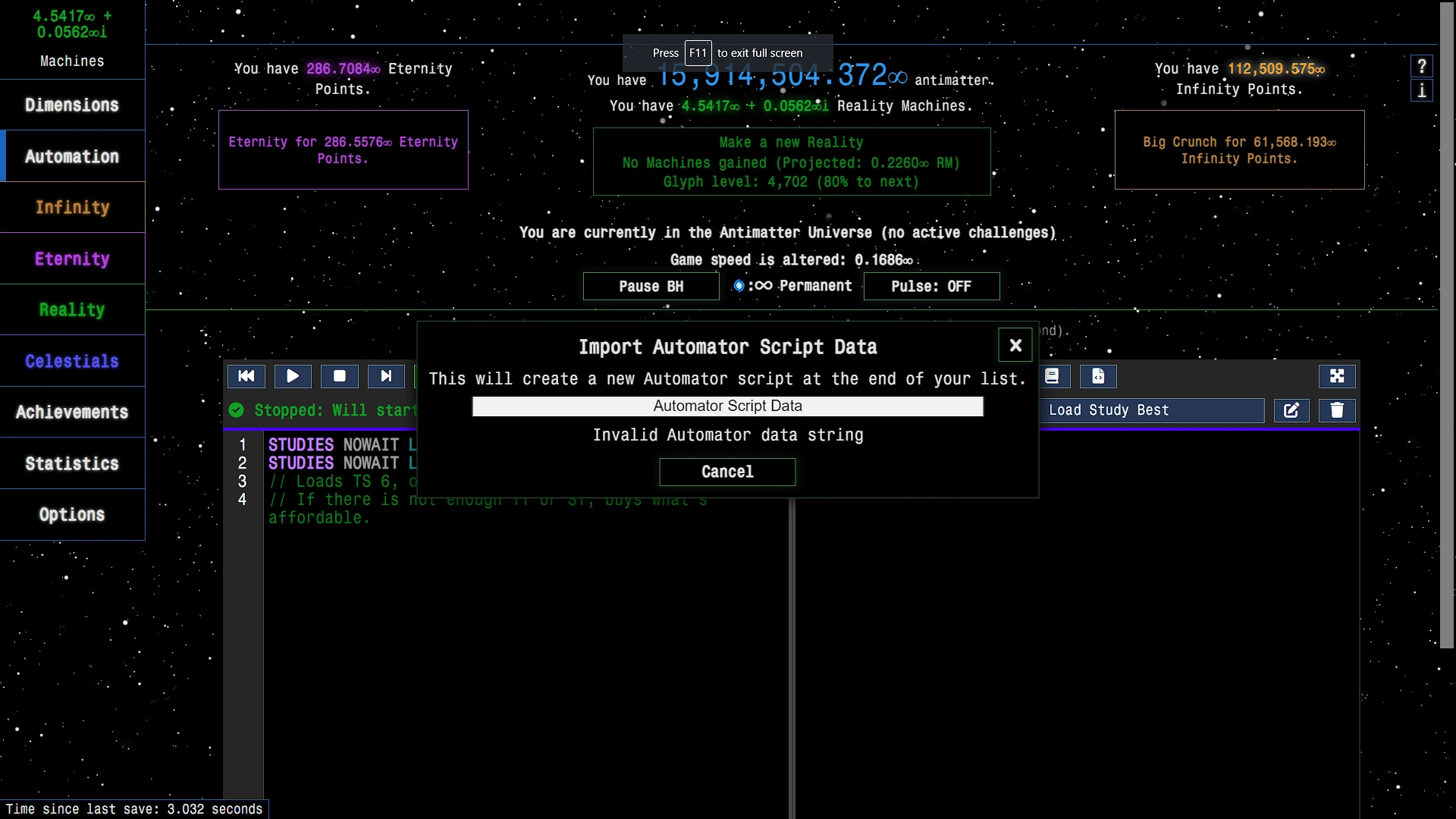This screenshot has height=819, width=1456.
Task: Delete script with the trash icon
Action: click(1337, 410)
